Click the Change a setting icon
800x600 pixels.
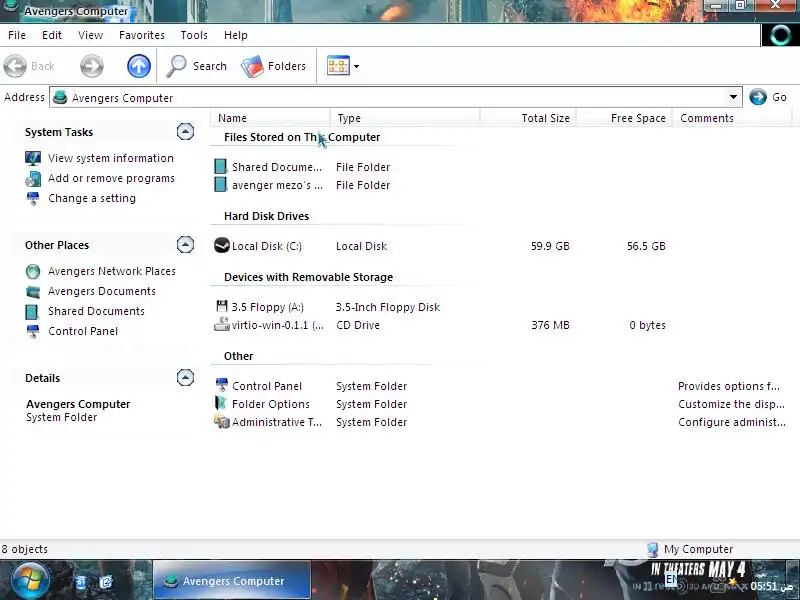coord(33,198)
